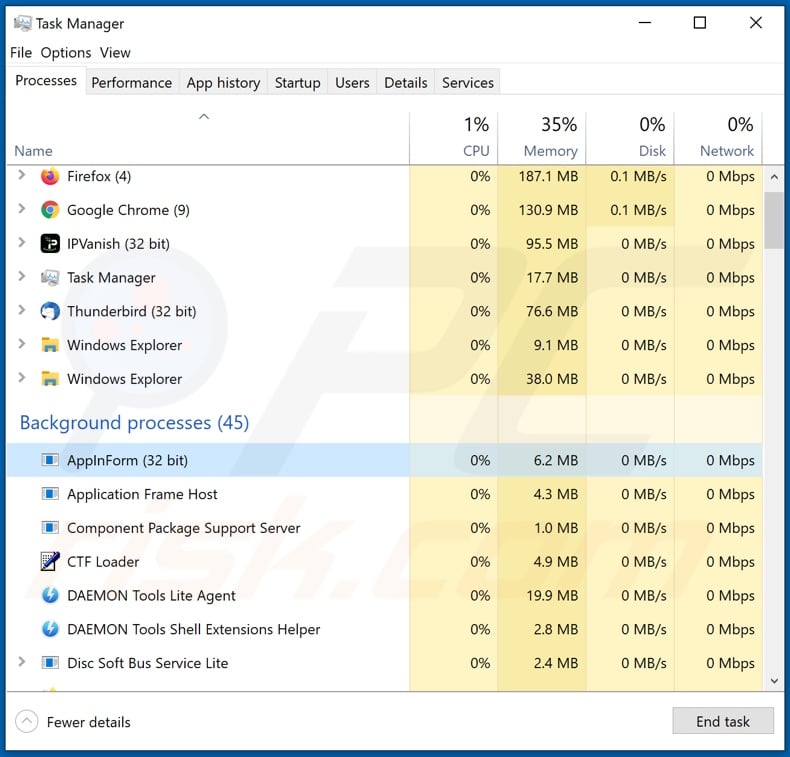Open the Startup tab

[297, 83]
